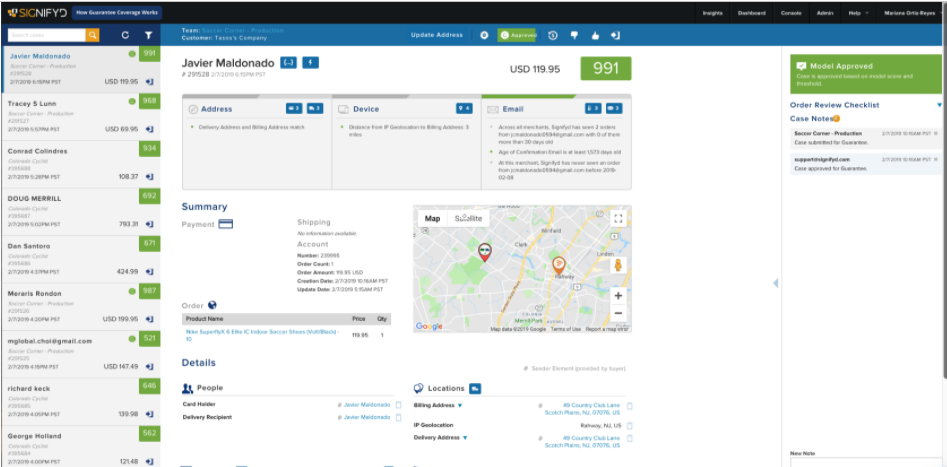
Task: Click in the Search cases field
Action: [x=47, y=35]
